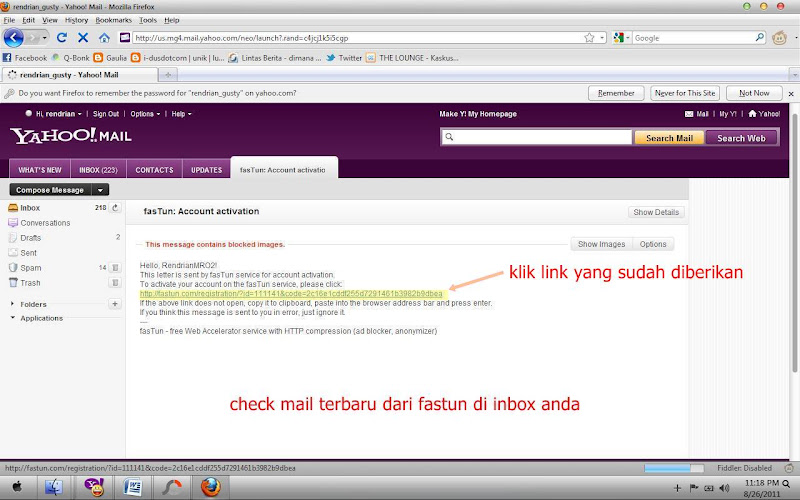
Task: Click the page vertical scrollbar
Action: coord(794,245)
